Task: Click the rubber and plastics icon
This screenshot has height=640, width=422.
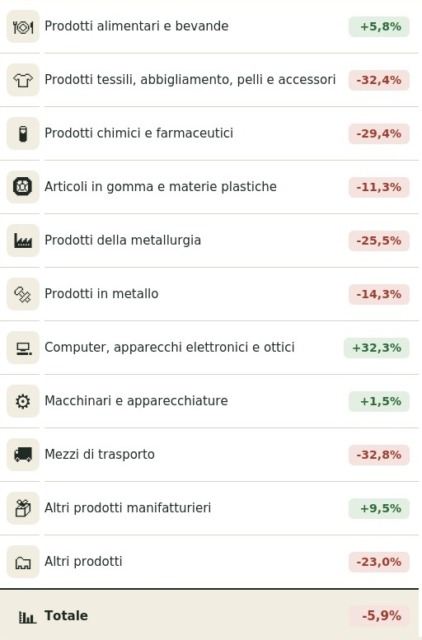Action: (x=23, y=187)
